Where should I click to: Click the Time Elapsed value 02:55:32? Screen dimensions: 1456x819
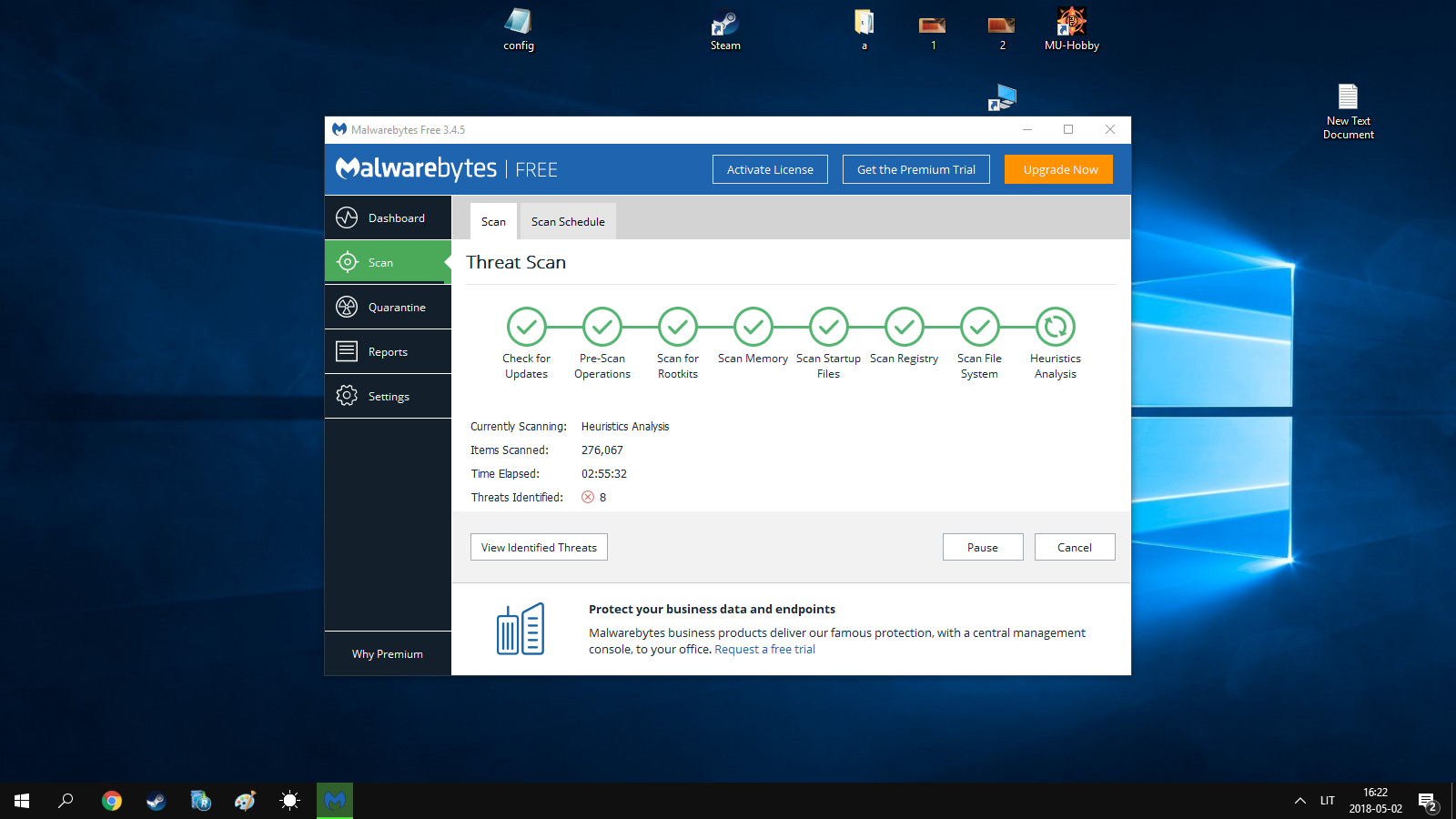coord(604,473)
